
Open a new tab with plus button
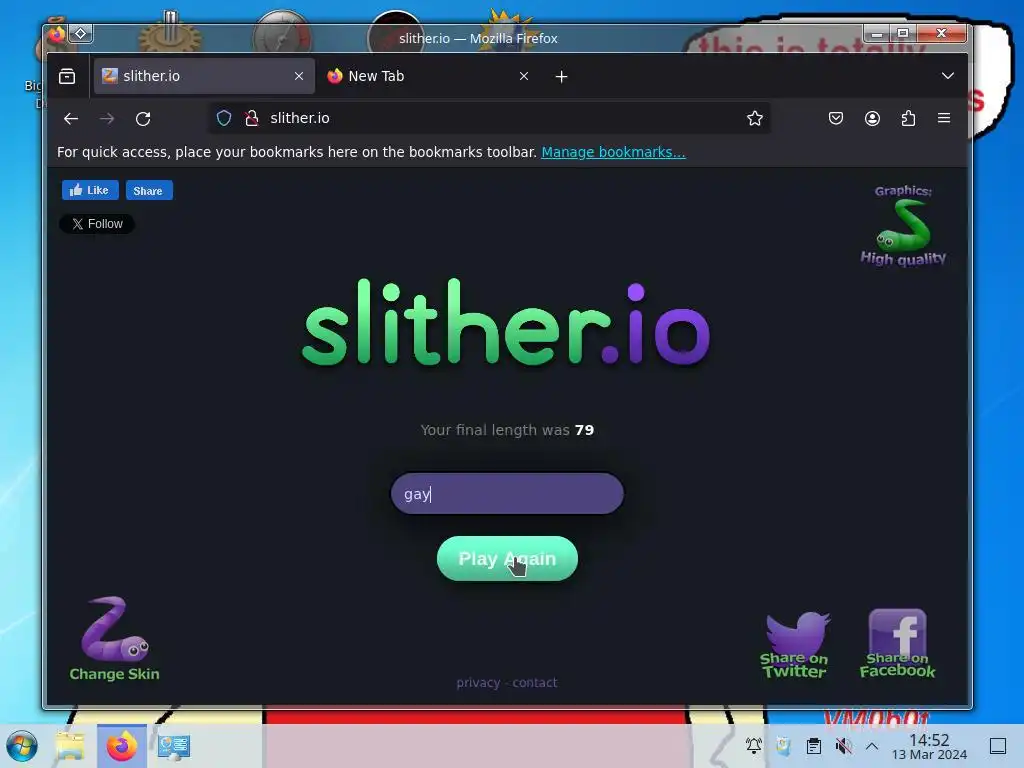click(x=561, y=76)
